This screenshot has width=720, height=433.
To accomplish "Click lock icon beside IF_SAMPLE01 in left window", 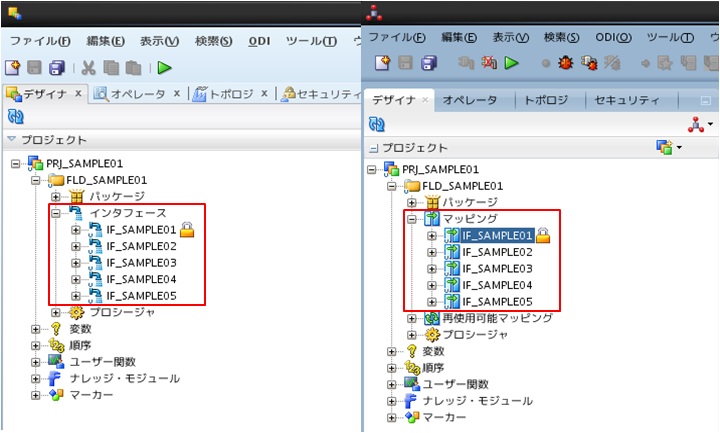I will (187, 229).
